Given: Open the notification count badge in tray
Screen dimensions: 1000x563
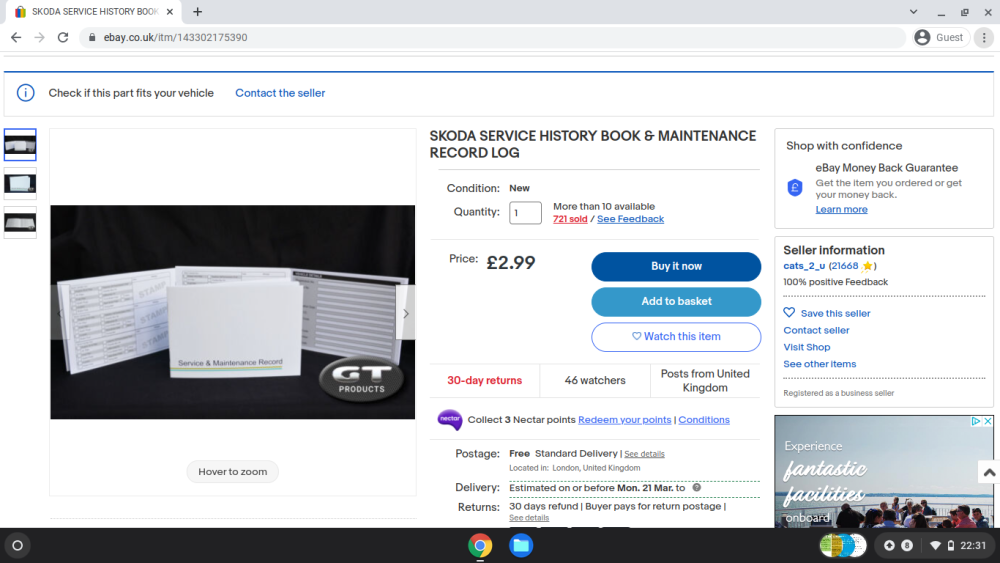Looking at the screenshot, I should pos(906,546).
